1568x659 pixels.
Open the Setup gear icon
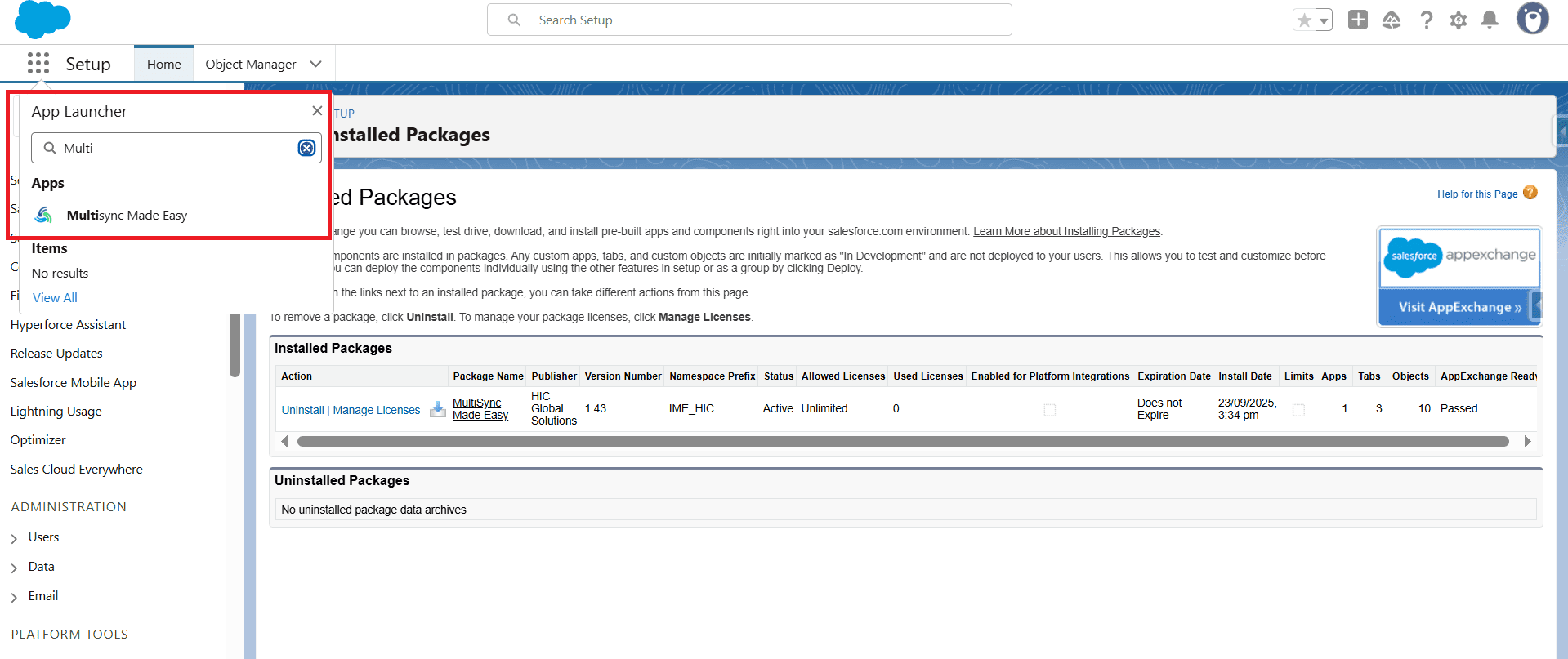click(x=1458, y=20)
